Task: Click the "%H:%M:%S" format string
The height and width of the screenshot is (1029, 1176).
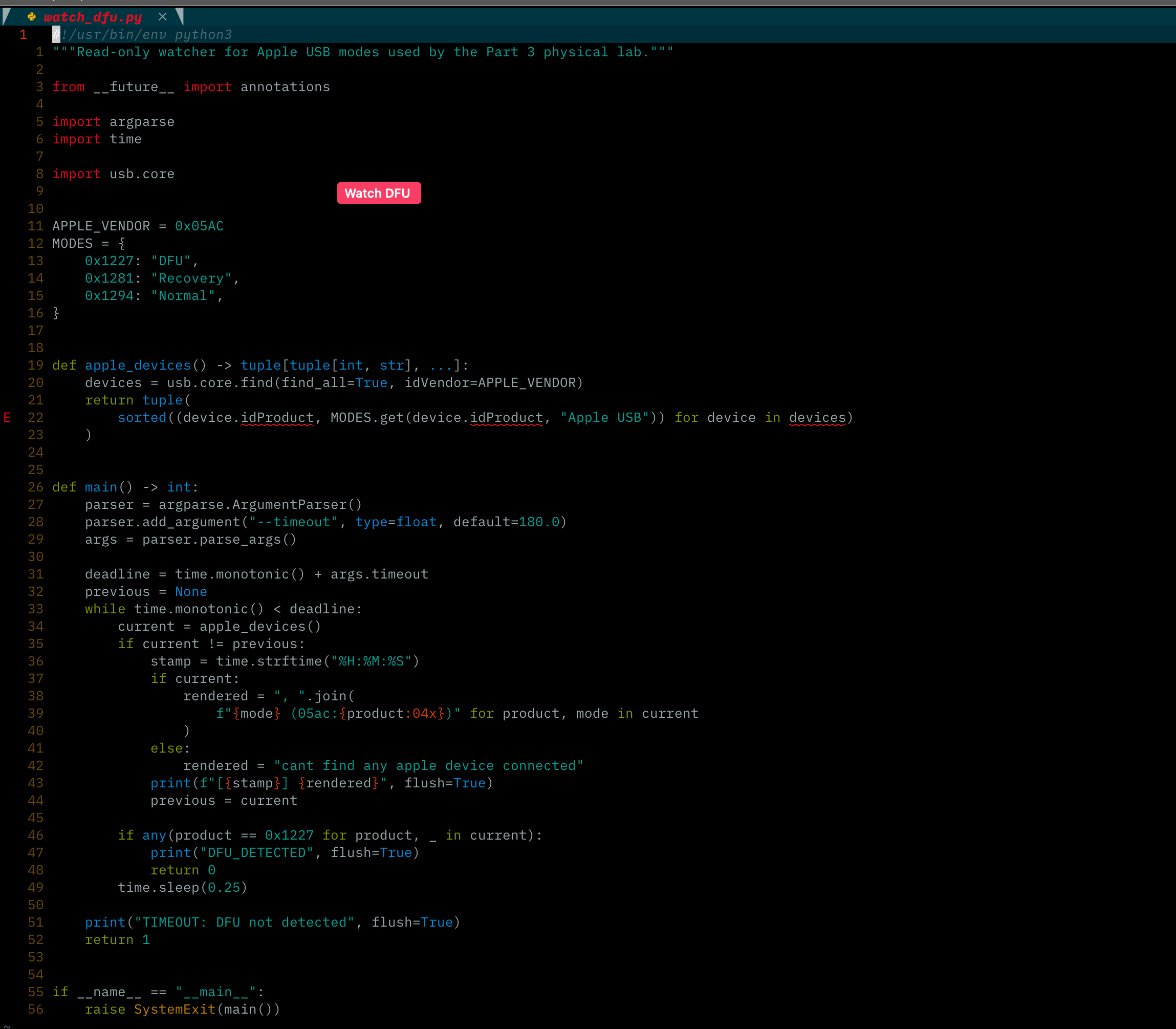Action: (371, 661)
